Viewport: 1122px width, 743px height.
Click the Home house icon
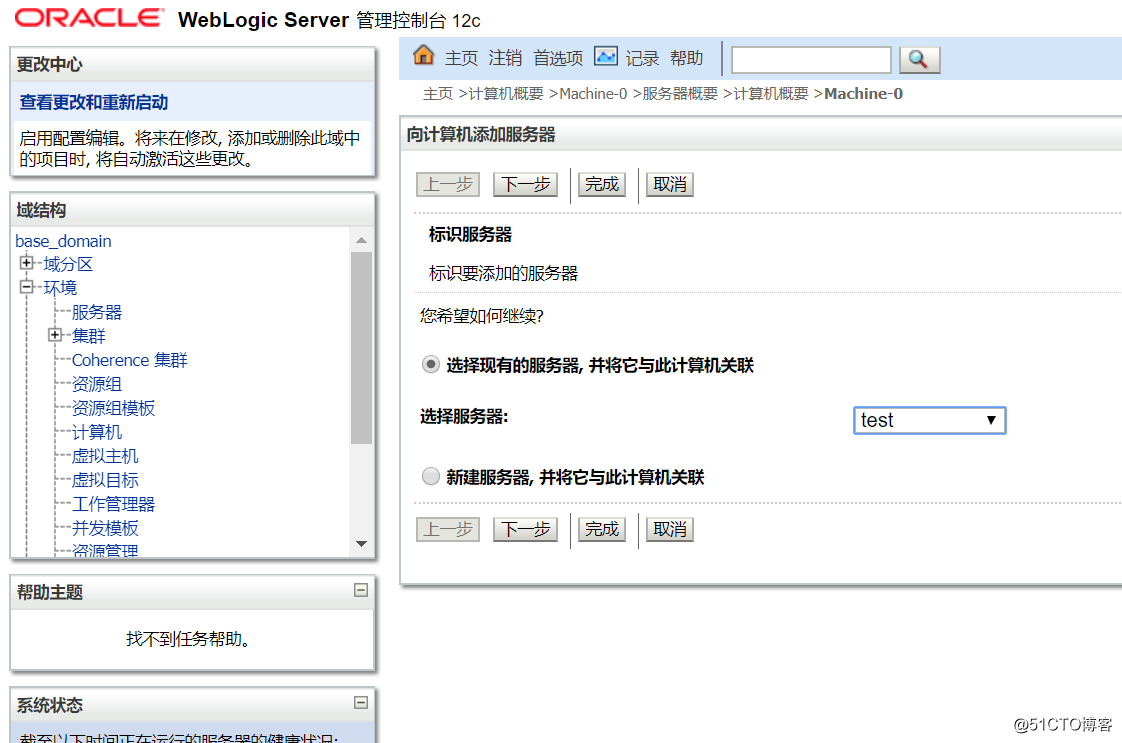point(424,55)
